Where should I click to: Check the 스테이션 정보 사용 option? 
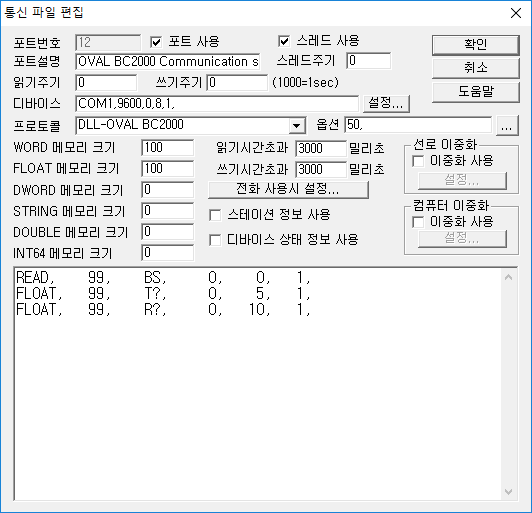click(215, 215)
